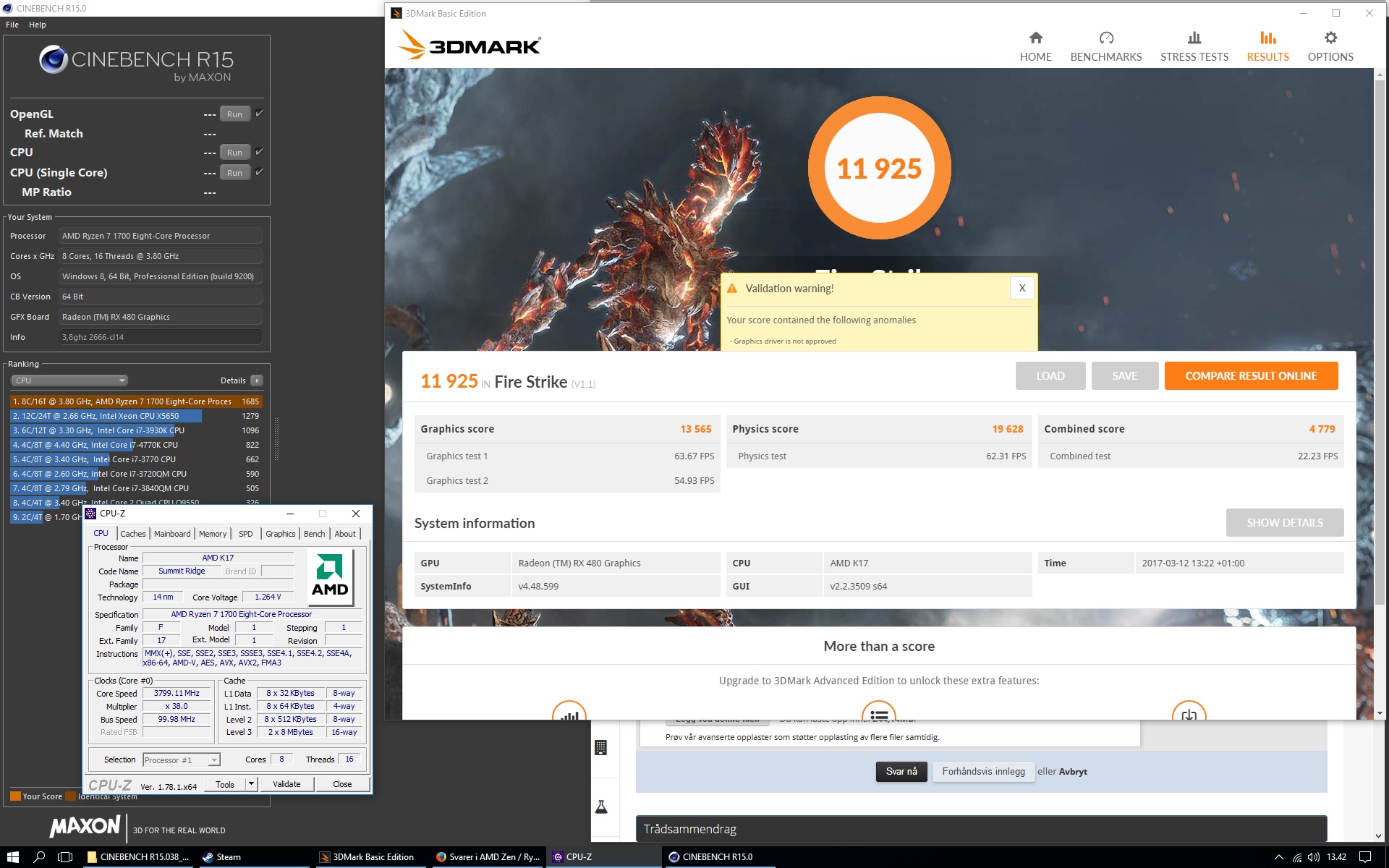Open the Cinebench File menu
The width and height of the screenshot is (1389, 868).
12,25
